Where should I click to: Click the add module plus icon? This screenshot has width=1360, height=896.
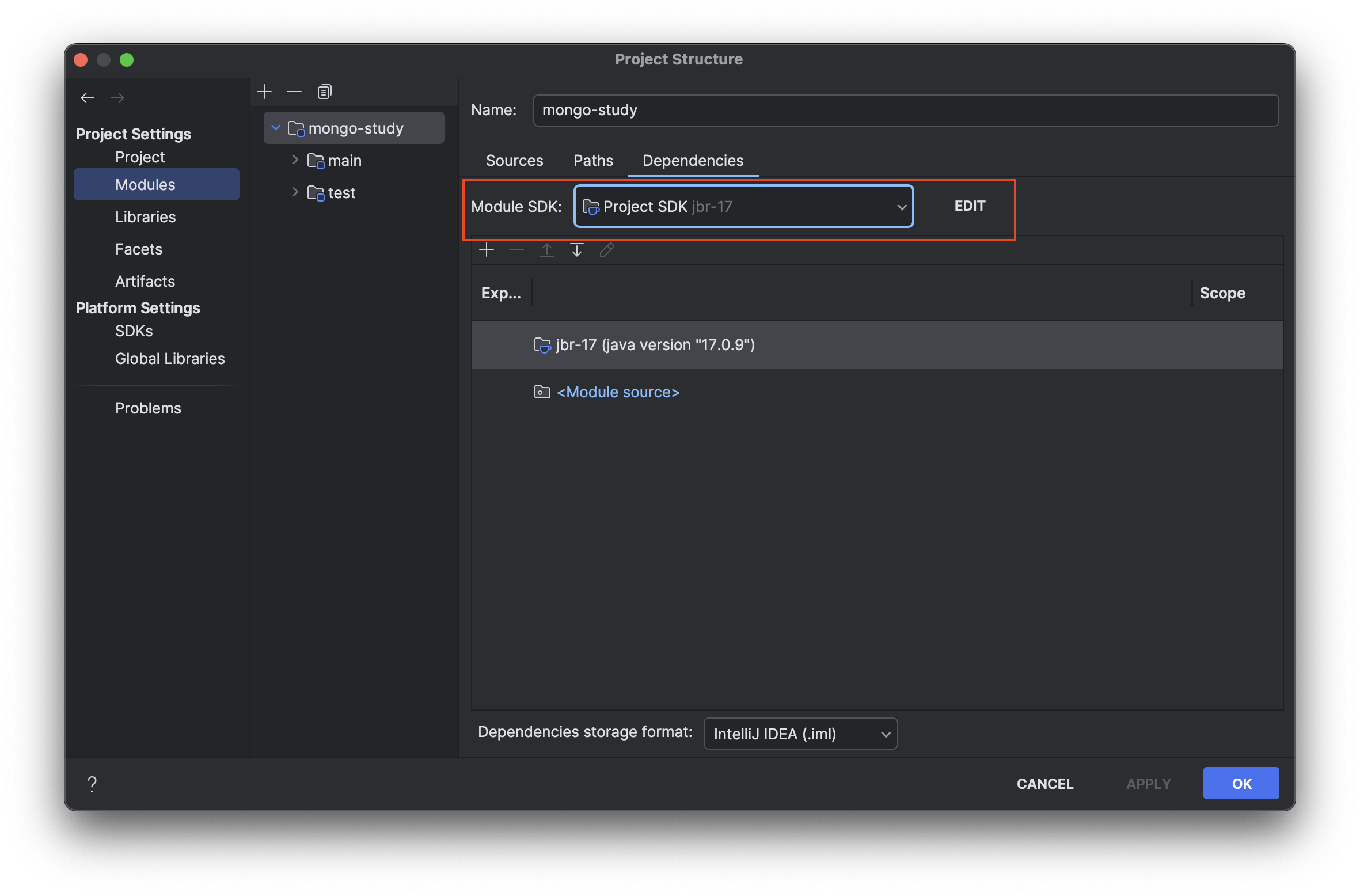264,92
